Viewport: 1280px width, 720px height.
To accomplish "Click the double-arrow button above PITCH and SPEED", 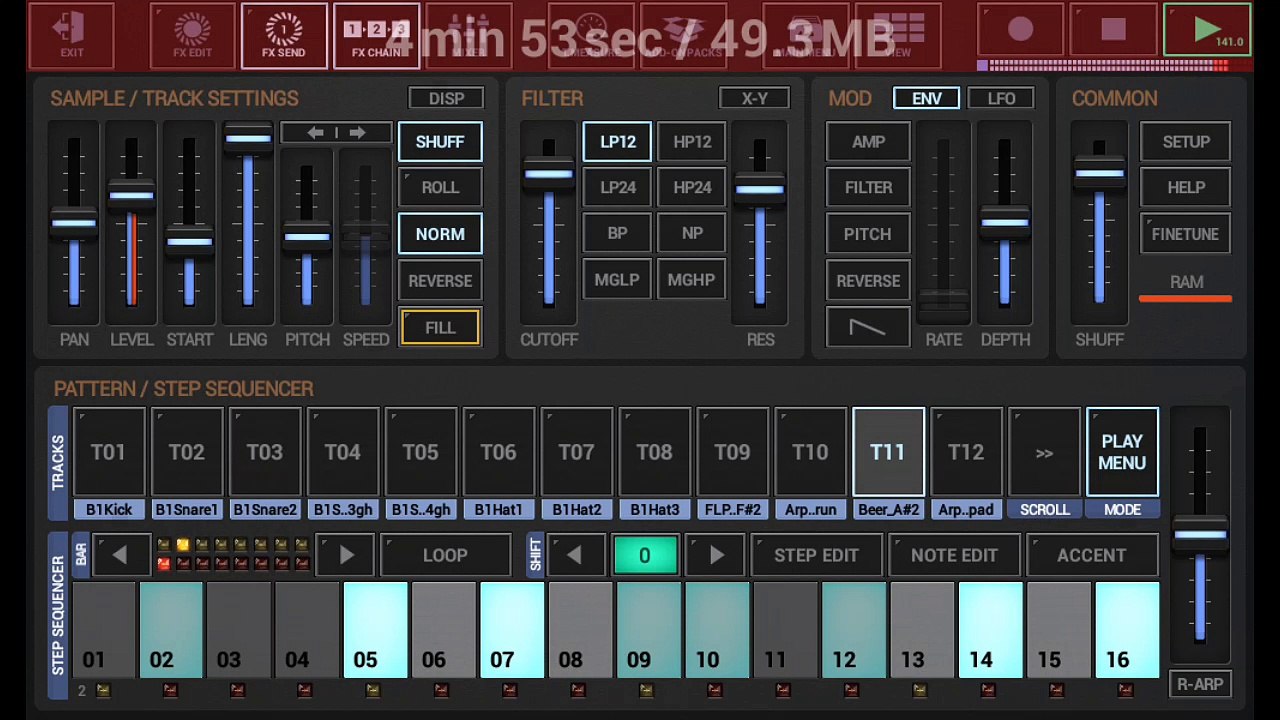I will click(336, 133).
